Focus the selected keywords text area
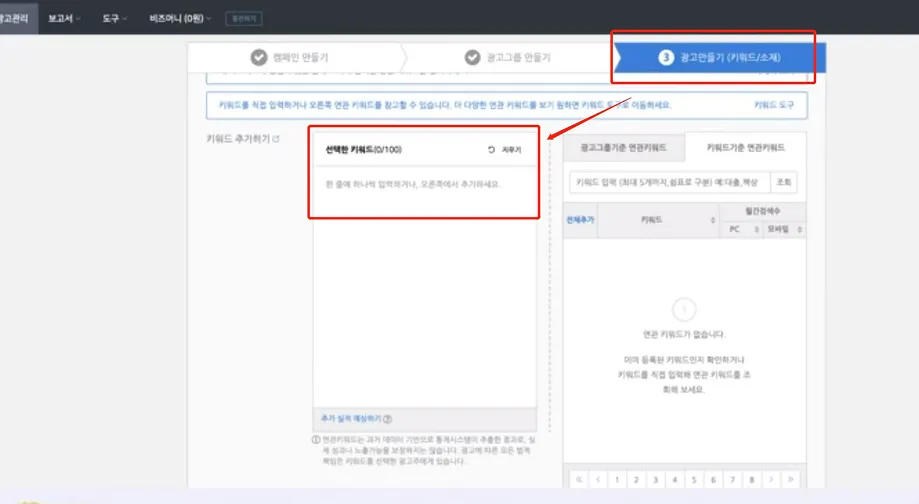The height and width of the screenshot is (504, 919). (424, 286)
